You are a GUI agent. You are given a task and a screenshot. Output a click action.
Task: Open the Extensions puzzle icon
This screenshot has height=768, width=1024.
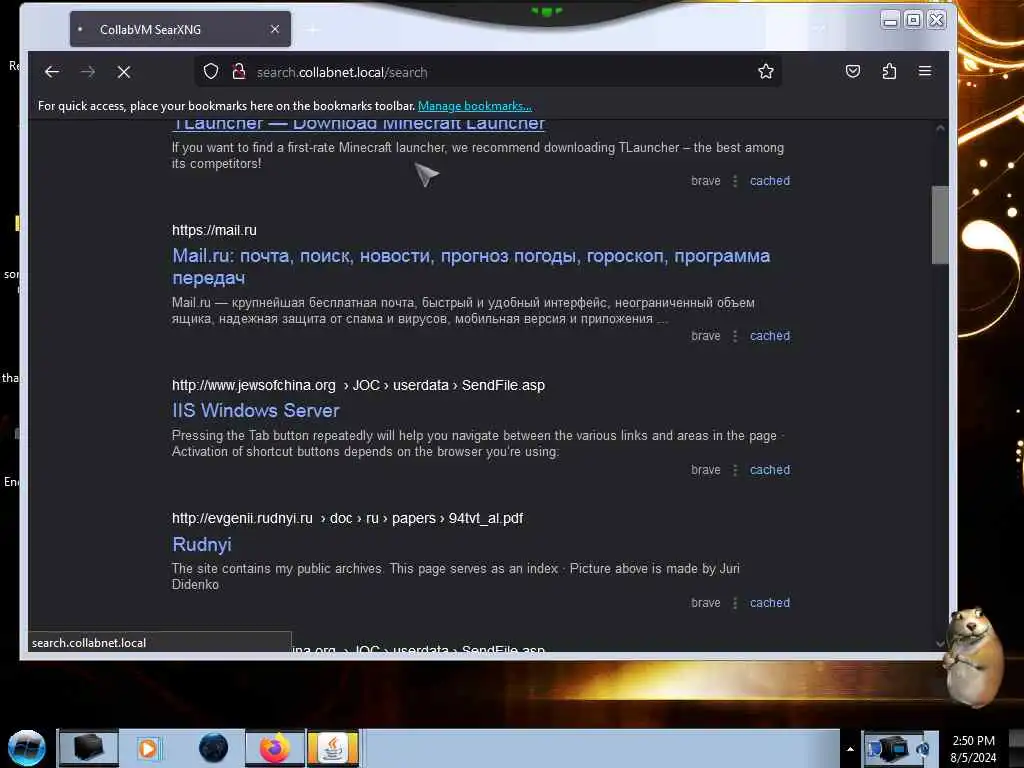(889, 71)
